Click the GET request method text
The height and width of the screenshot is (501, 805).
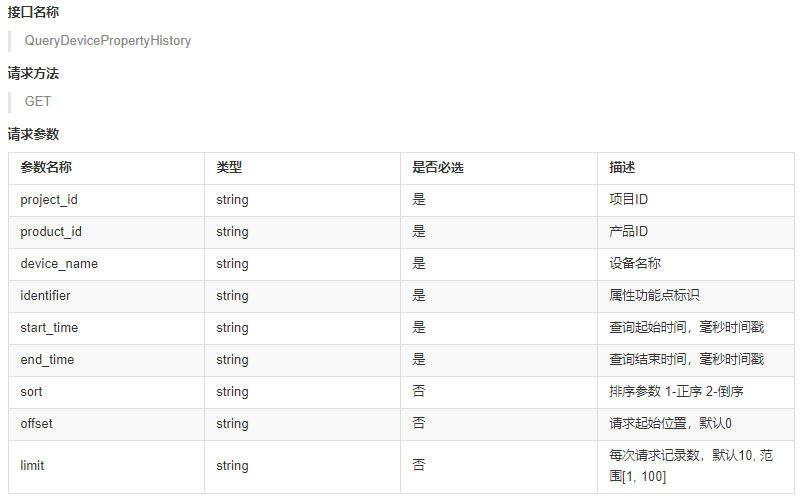coord(38,101)
